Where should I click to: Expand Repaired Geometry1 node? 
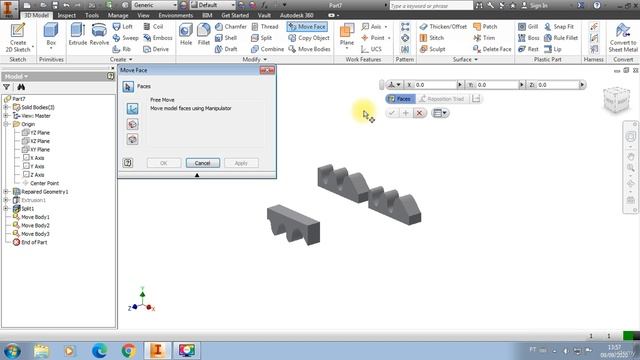(x=6, y=191)
